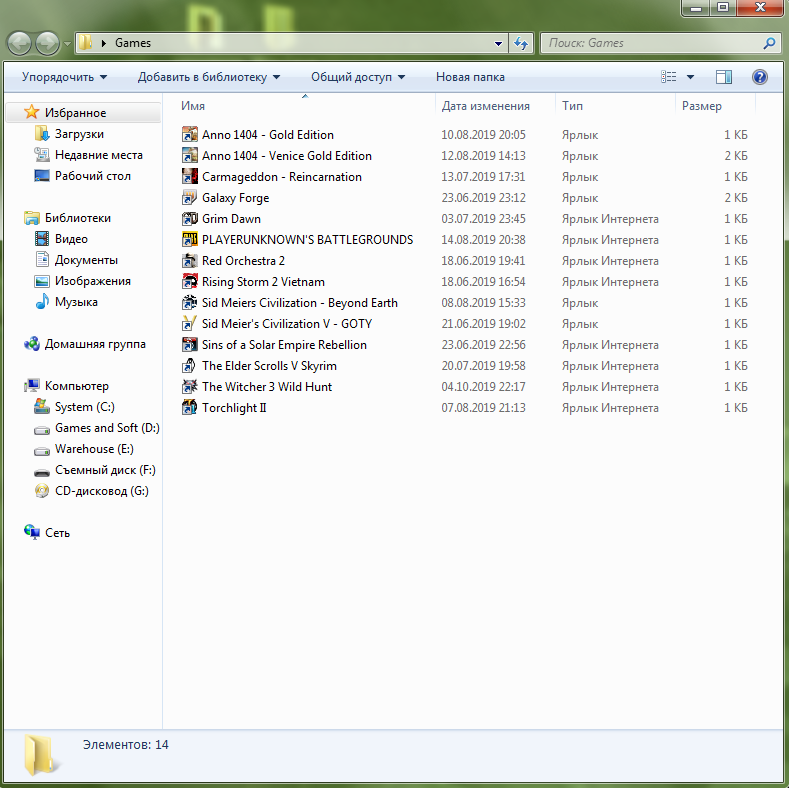Click the back navigation arrow button
This screenshot has width=789, height=788.
pos(20,44)
